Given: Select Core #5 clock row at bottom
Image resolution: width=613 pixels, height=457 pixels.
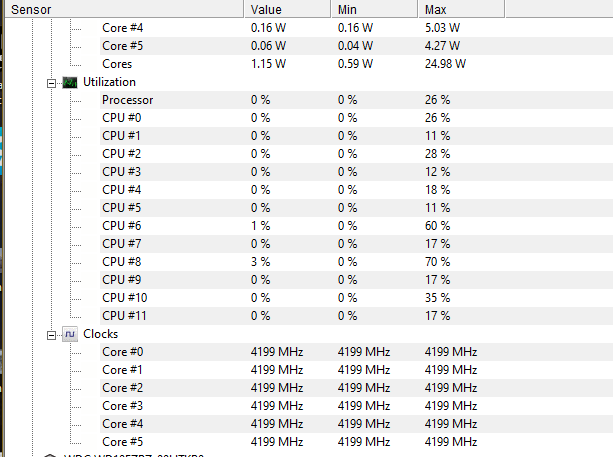Looking at the screenshot, I should pos(357,442).
